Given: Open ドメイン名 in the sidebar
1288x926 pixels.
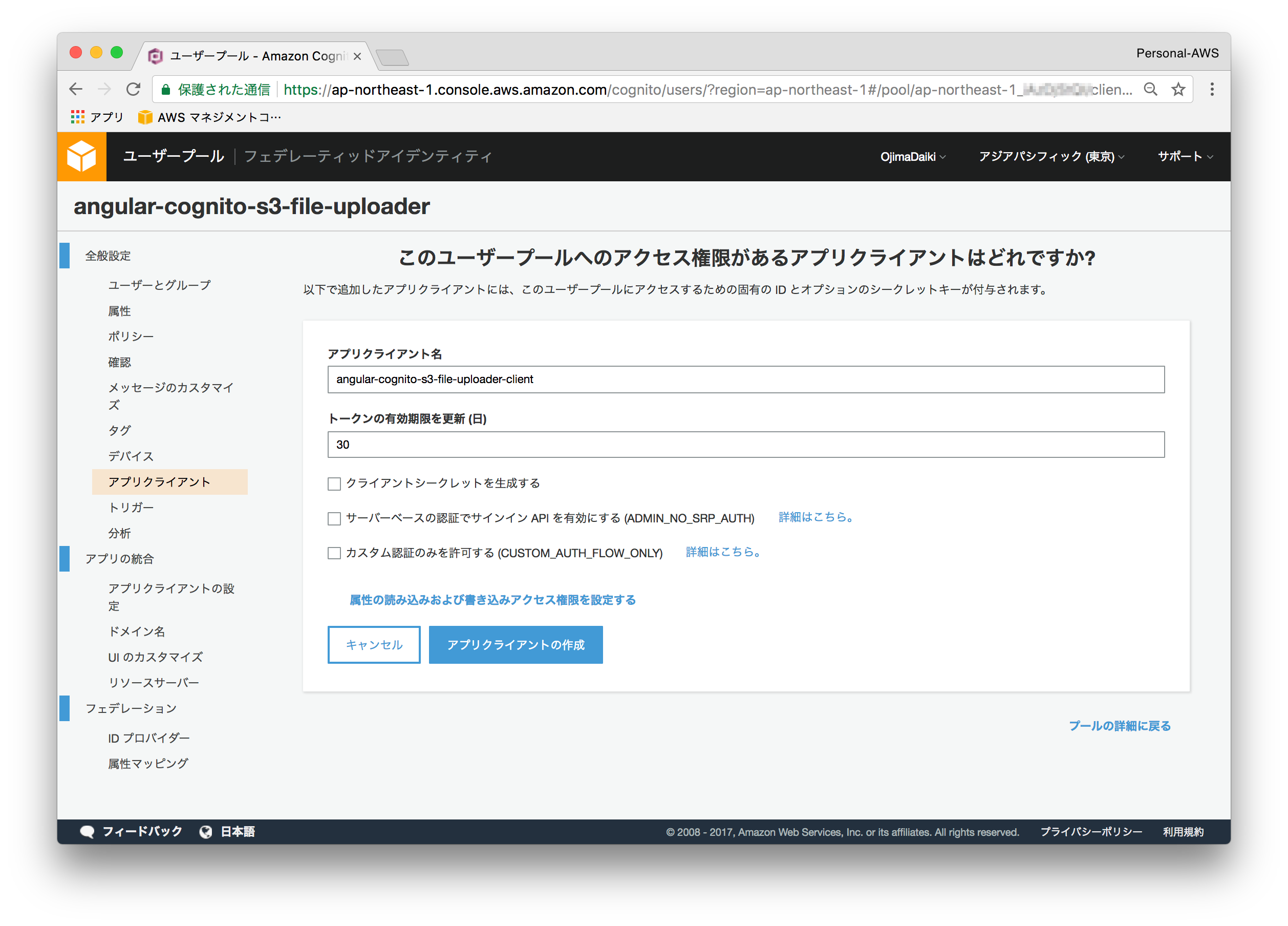Looking at the screenshot, I should click(x=136, y=631).
